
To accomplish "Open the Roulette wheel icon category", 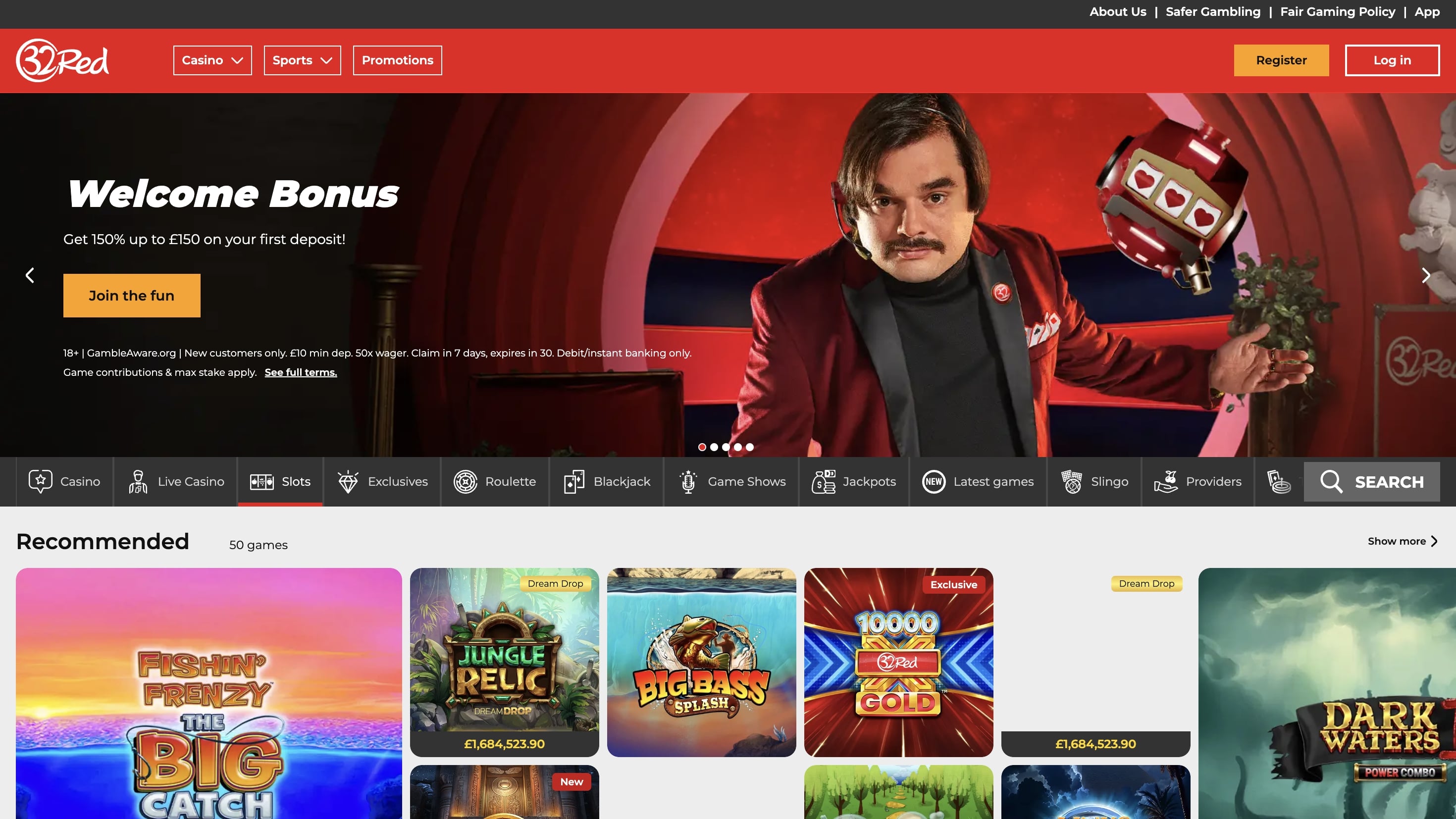I will tap(465, 482).
